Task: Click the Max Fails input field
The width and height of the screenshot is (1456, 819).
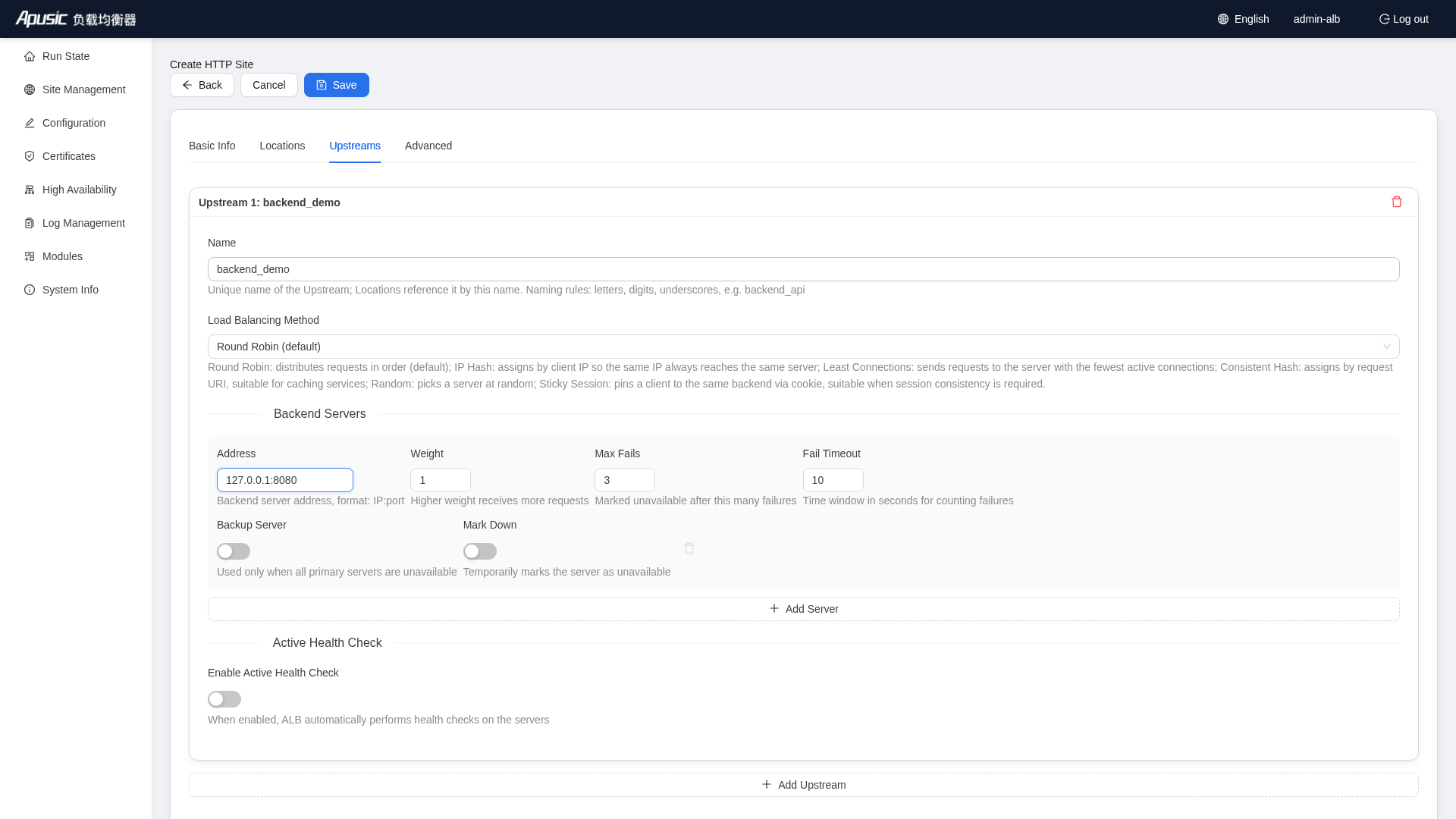Action: pyautogui.click(x=625, y=480)
